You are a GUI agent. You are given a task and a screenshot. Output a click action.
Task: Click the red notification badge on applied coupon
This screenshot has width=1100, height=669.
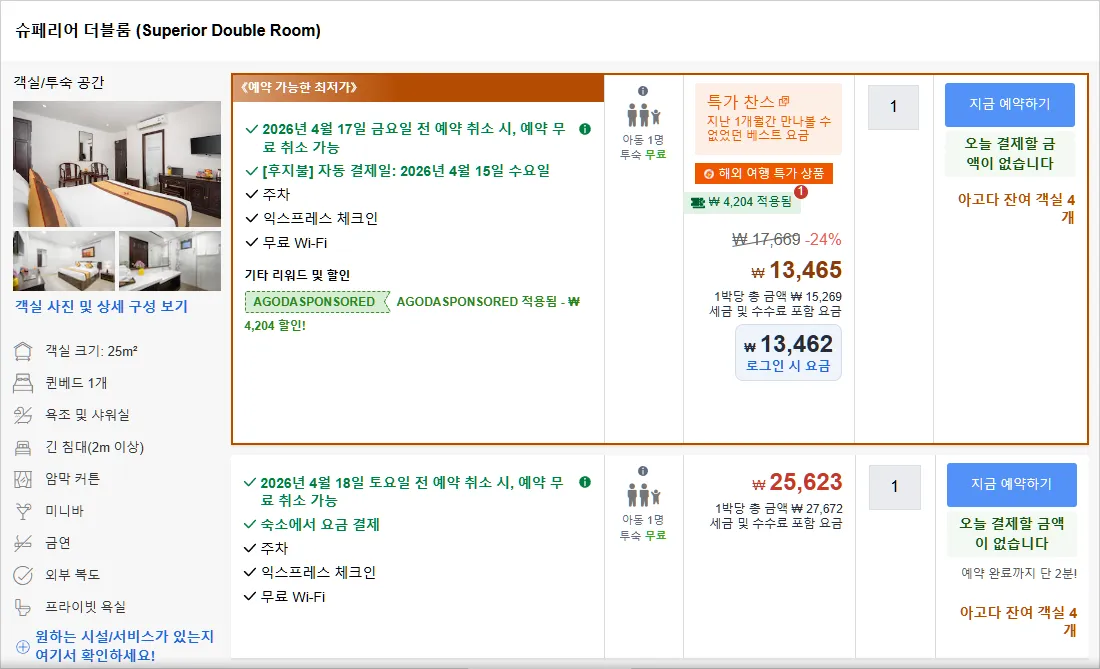(x=801, y=191)
